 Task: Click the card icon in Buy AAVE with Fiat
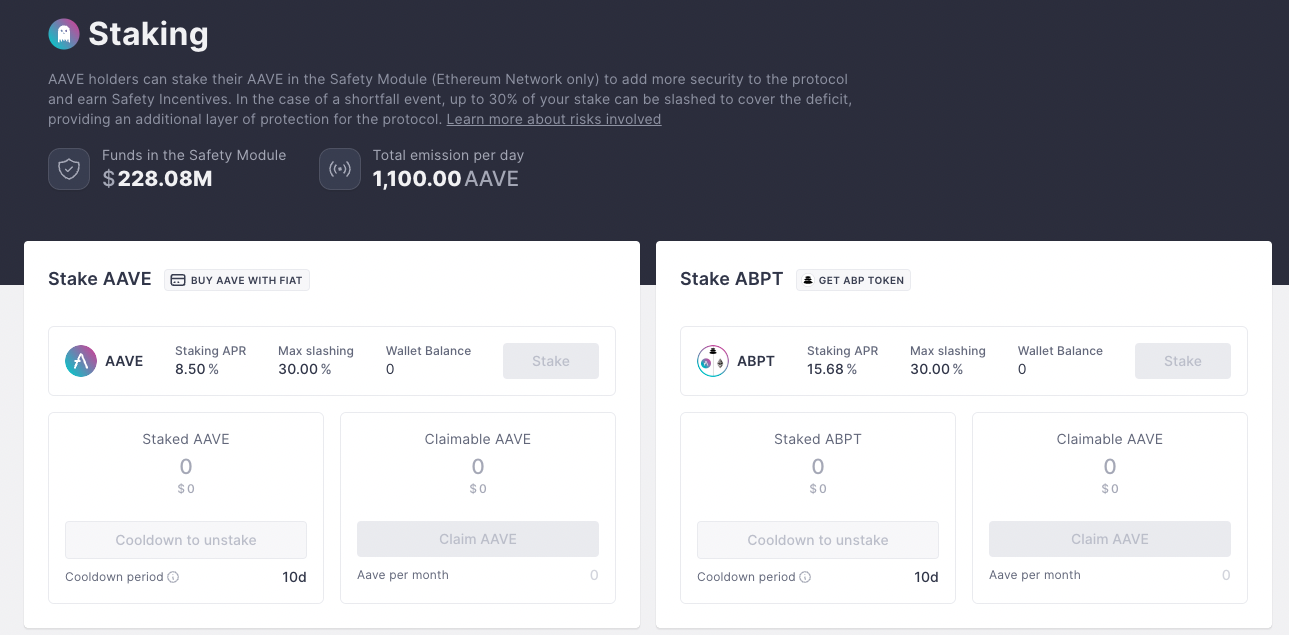(178, 280)
